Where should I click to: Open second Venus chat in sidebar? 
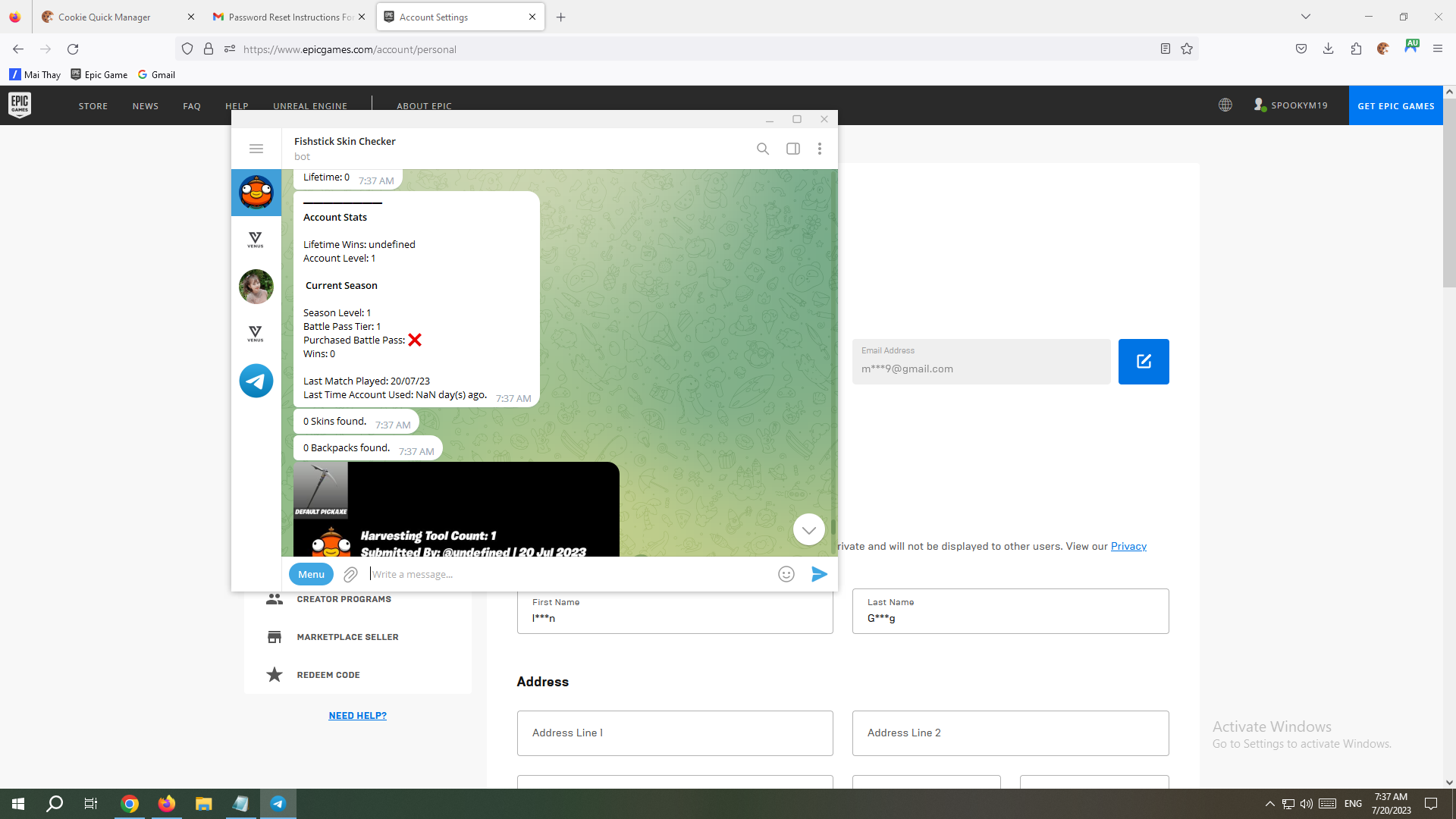[x=256, y=334]
